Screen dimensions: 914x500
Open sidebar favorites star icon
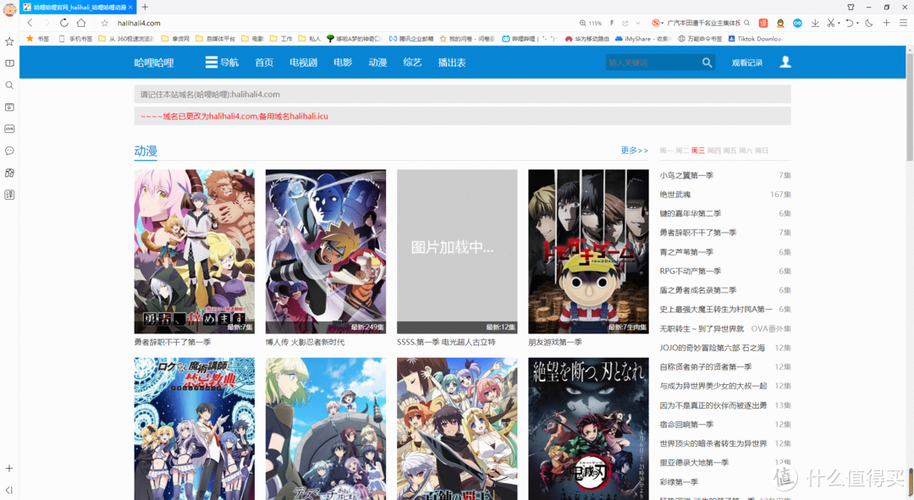point(9,42)
